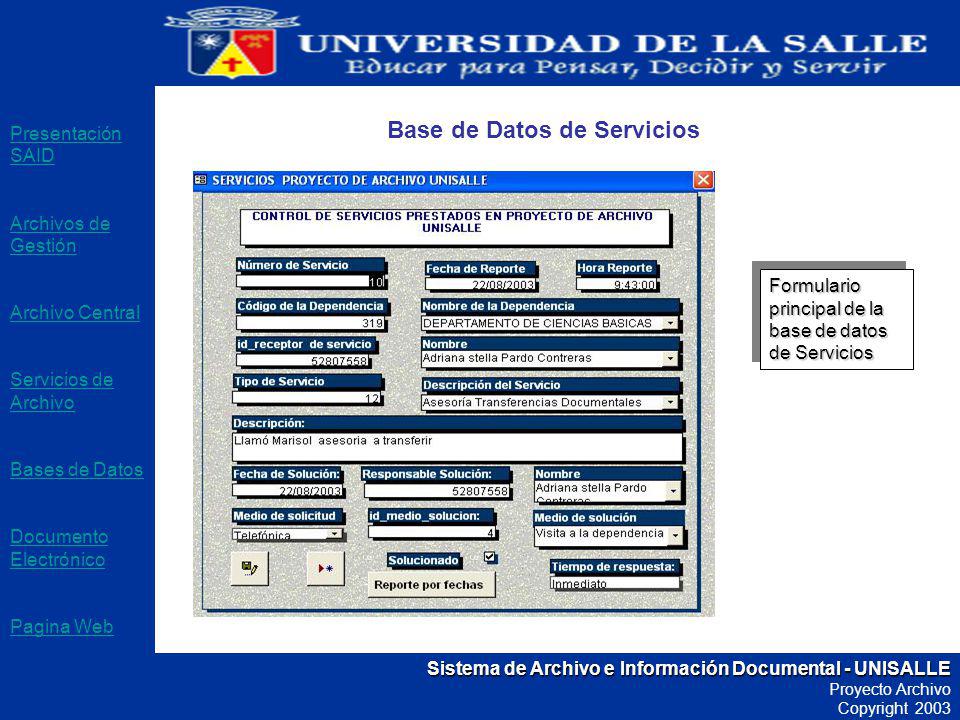Click the Tipo de Servicio field
The width and height of the screenshot is (960, 720).
click(x=307, y=398)
